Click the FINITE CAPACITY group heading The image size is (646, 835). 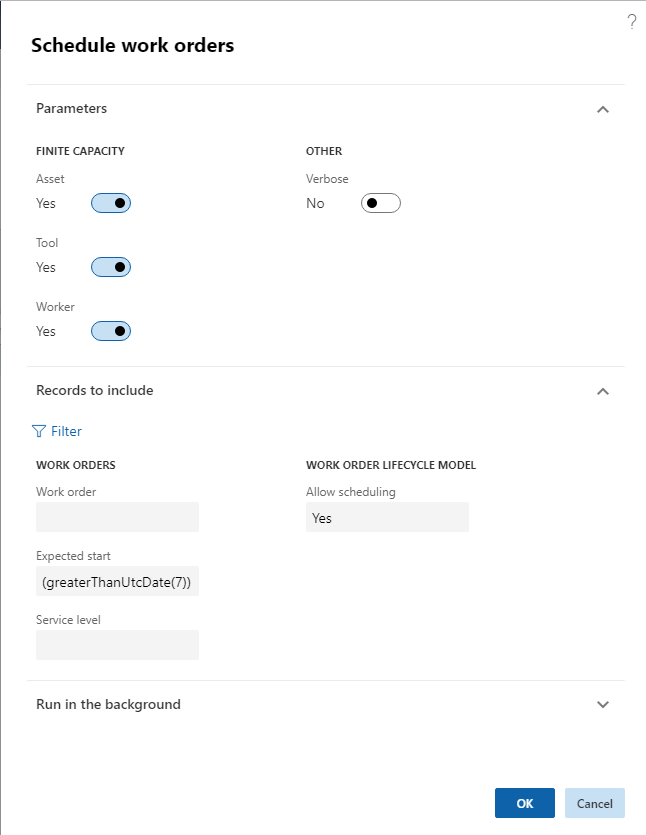[80, 151]
